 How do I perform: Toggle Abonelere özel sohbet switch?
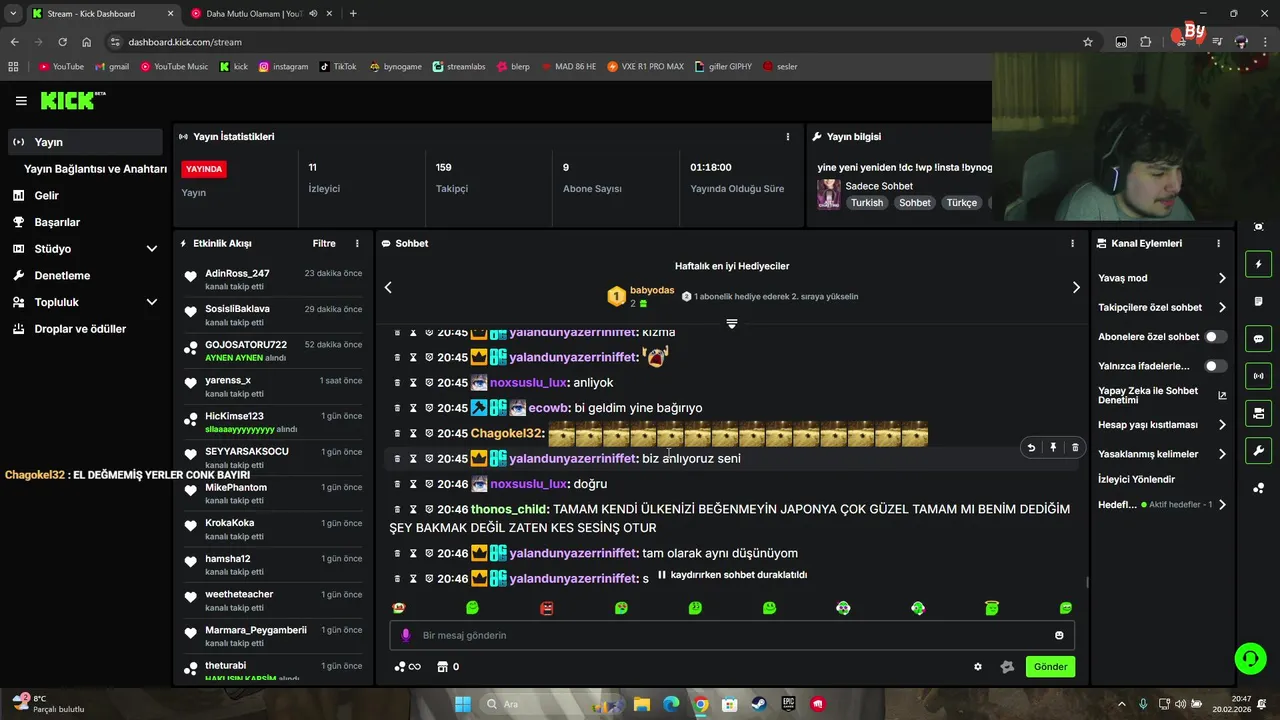coord(1215,337)
